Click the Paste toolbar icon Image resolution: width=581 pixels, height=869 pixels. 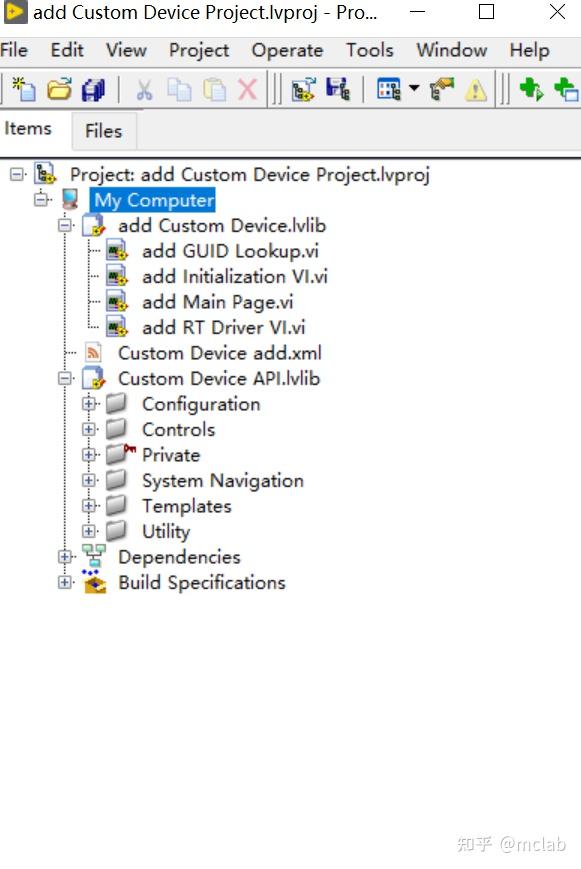212,89
